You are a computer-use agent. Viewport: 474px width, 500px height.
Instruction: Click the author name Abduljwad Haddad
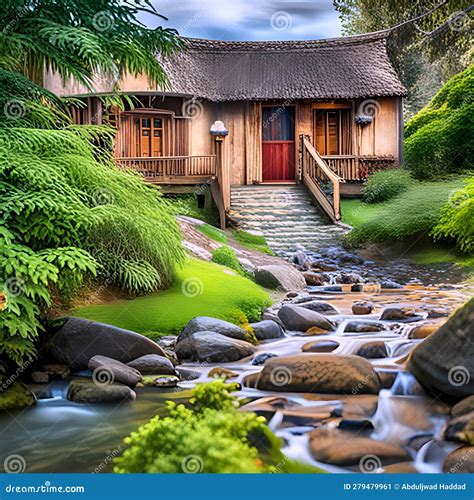pyautogui.click(x=433, y=487)
